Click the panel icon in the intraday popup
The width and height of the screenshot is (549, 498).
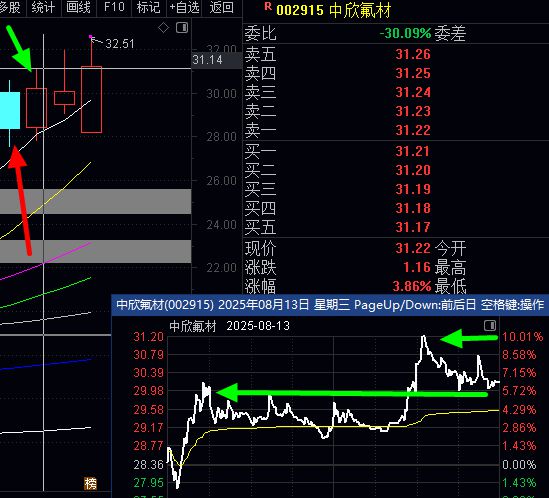[490, 326]
